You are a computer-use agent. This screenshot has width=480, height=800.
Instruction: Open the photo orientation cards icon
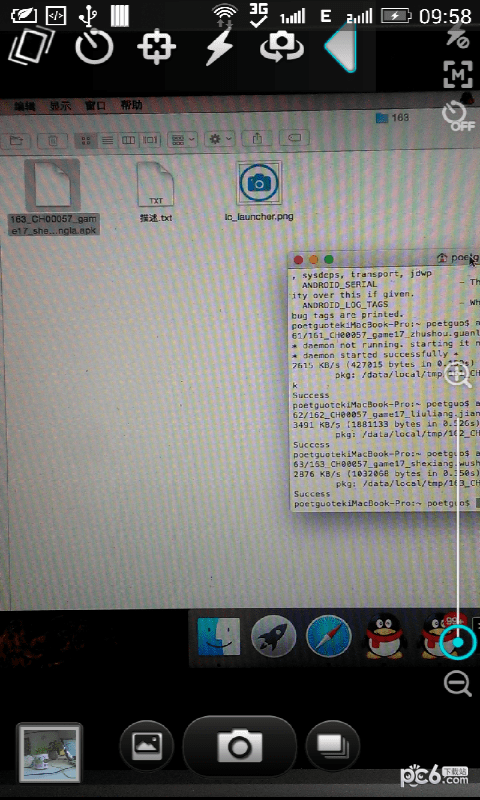(32, 45)
